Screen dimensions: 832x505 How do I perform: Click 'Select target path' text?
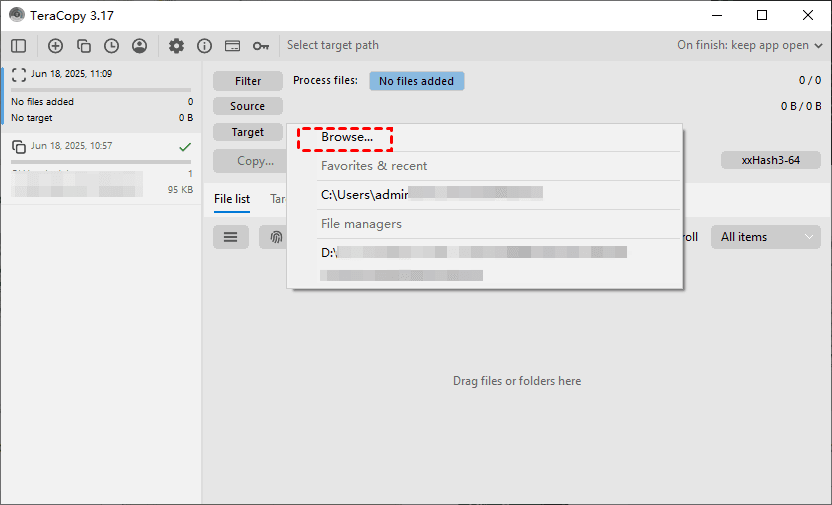333,45
